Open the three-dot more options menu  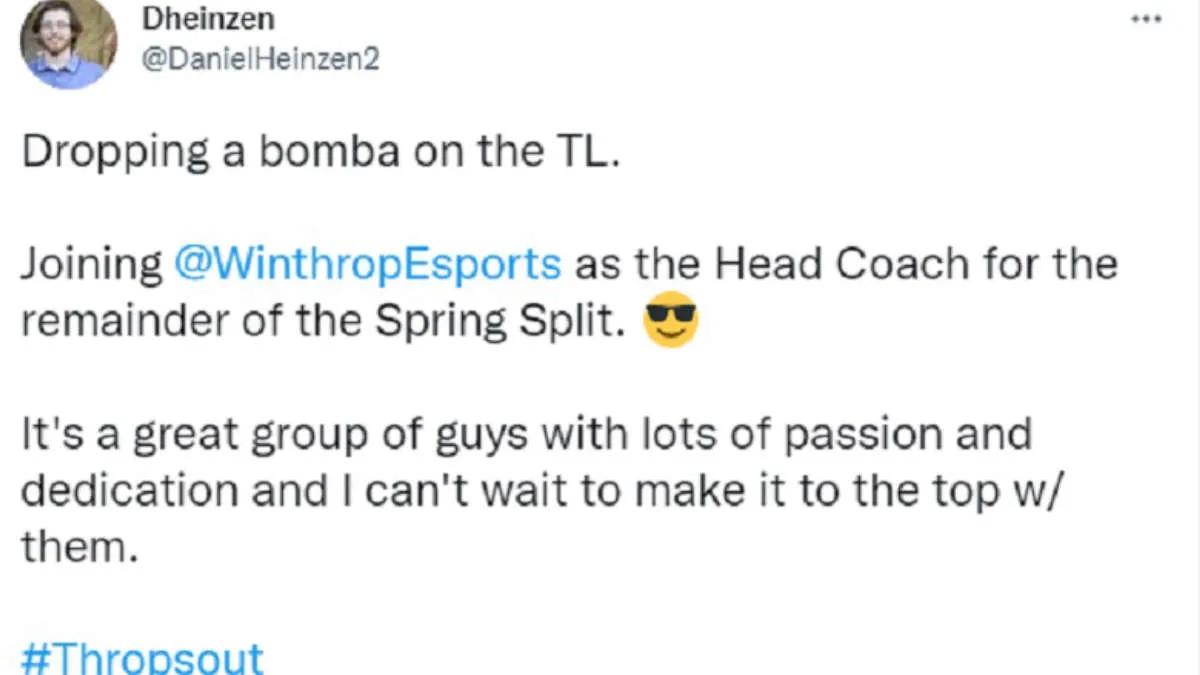click(x=1145, y=19)
